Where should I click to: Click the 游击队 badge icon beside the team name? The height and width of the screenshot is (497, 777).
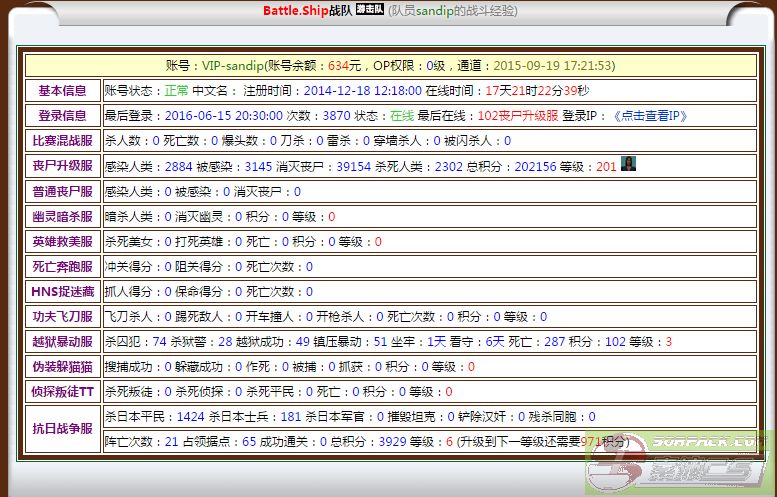(x=369, y=11)
